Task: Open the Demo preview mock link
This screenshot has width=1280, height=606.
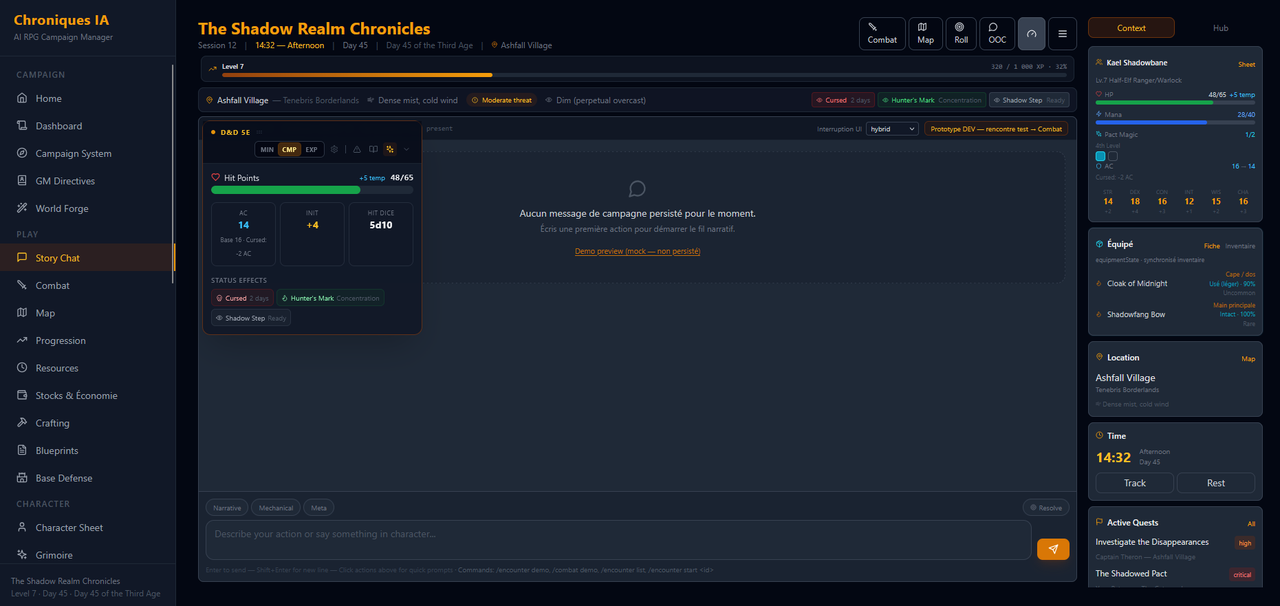Action: point(637,251)
